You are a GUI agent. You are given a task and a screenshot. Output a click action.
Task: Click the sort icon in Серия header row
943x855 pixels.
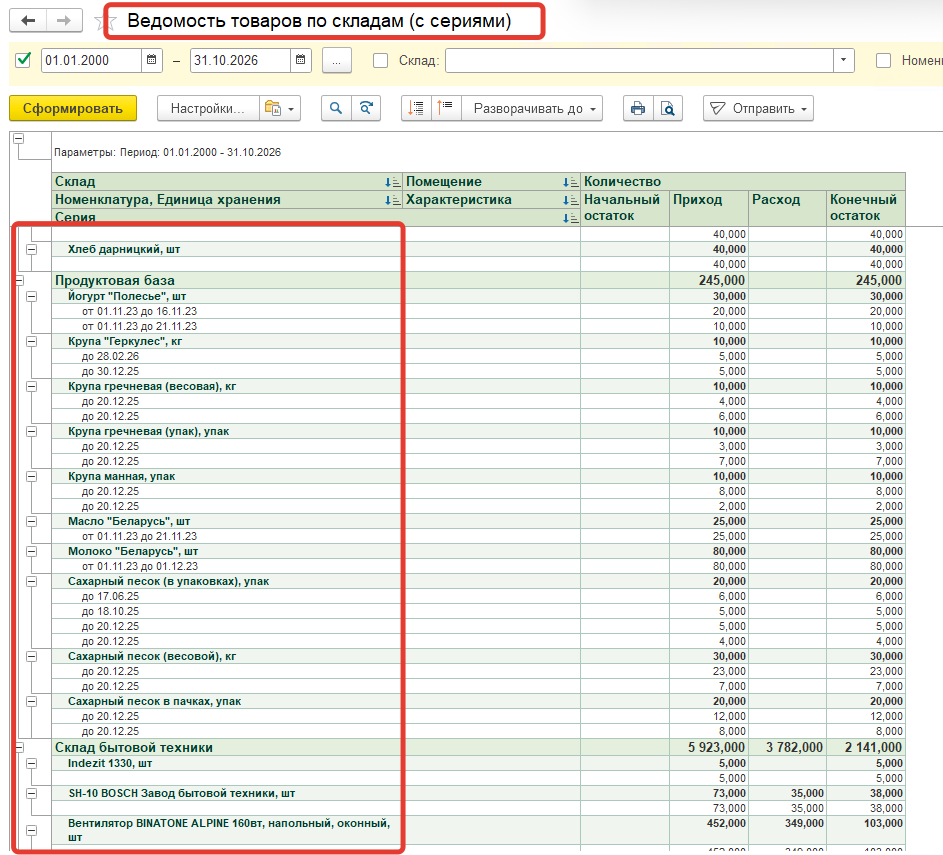[571, 218]
